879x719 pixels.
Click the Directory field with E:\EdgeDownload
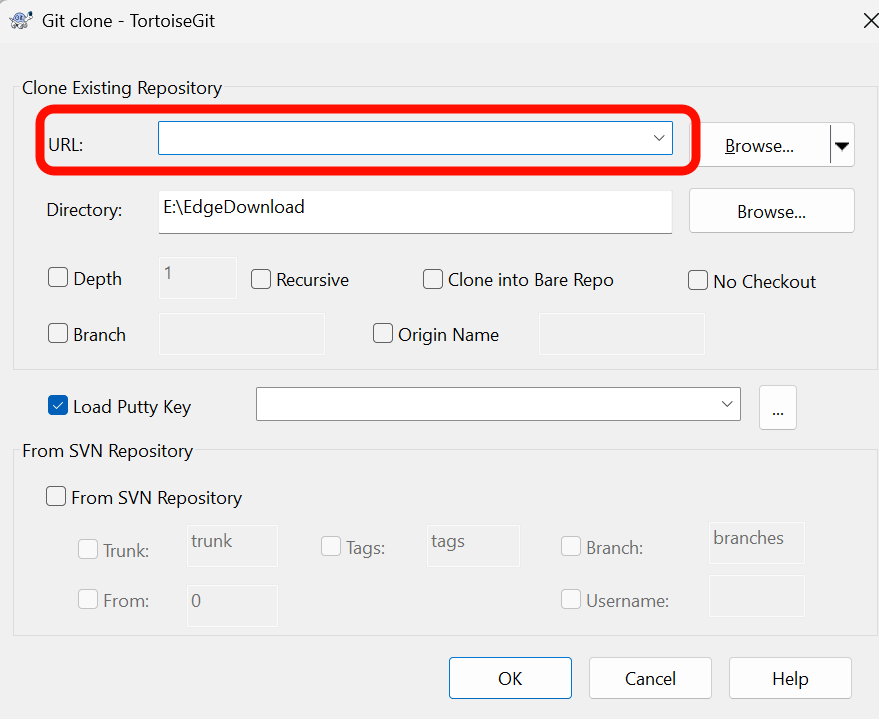click(x=415, y=212)
